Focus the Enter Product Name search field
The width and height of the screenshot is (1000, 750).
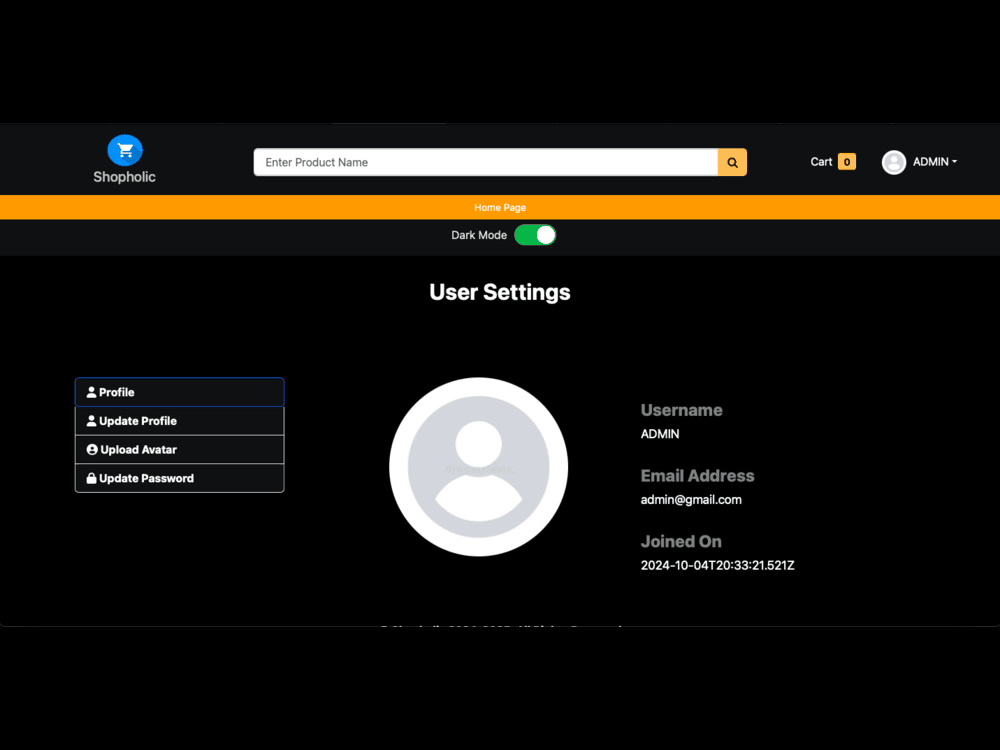pos(485,162)
